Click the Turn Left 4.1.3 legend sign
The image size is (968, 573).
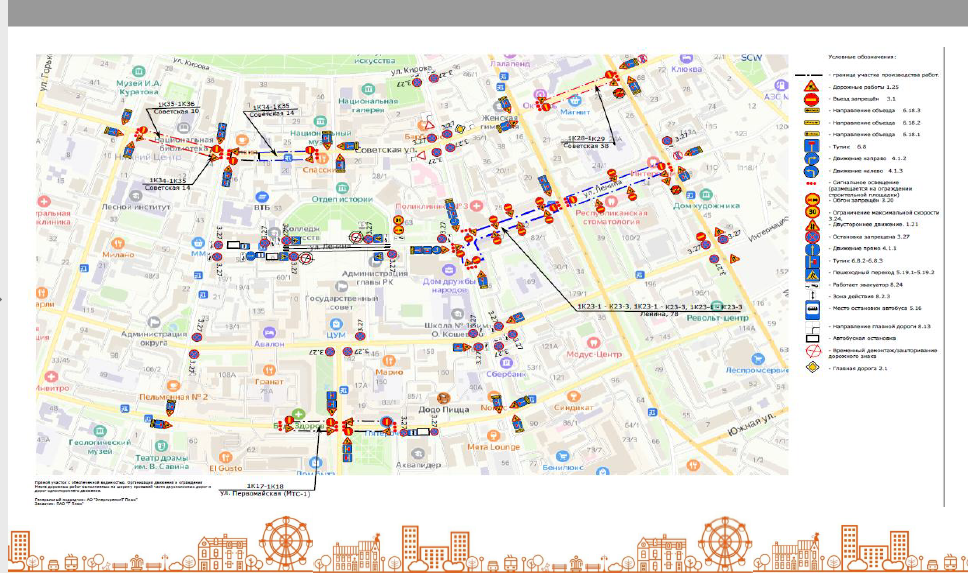[808, 173]
